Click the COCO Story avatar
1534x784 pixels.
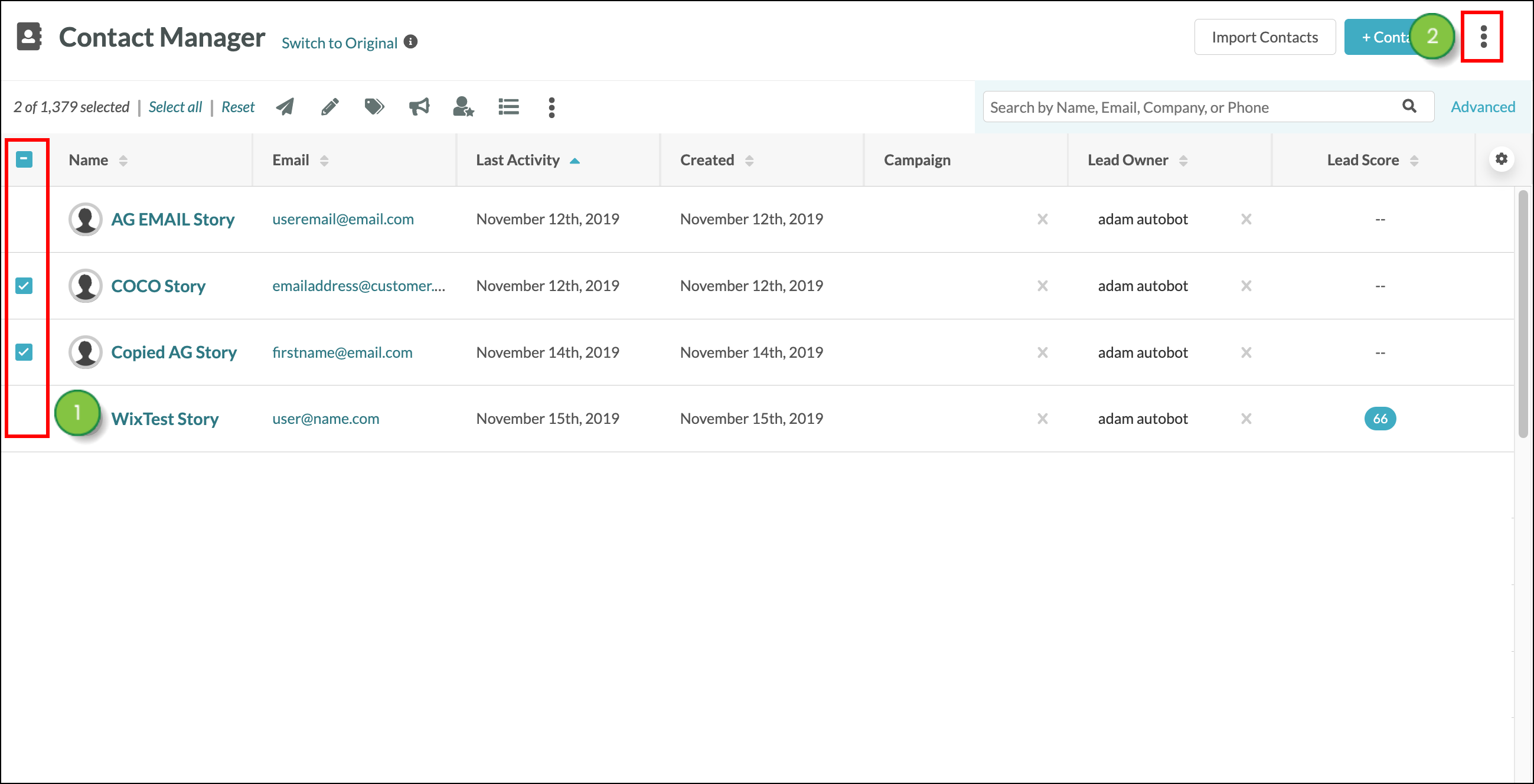85,286
